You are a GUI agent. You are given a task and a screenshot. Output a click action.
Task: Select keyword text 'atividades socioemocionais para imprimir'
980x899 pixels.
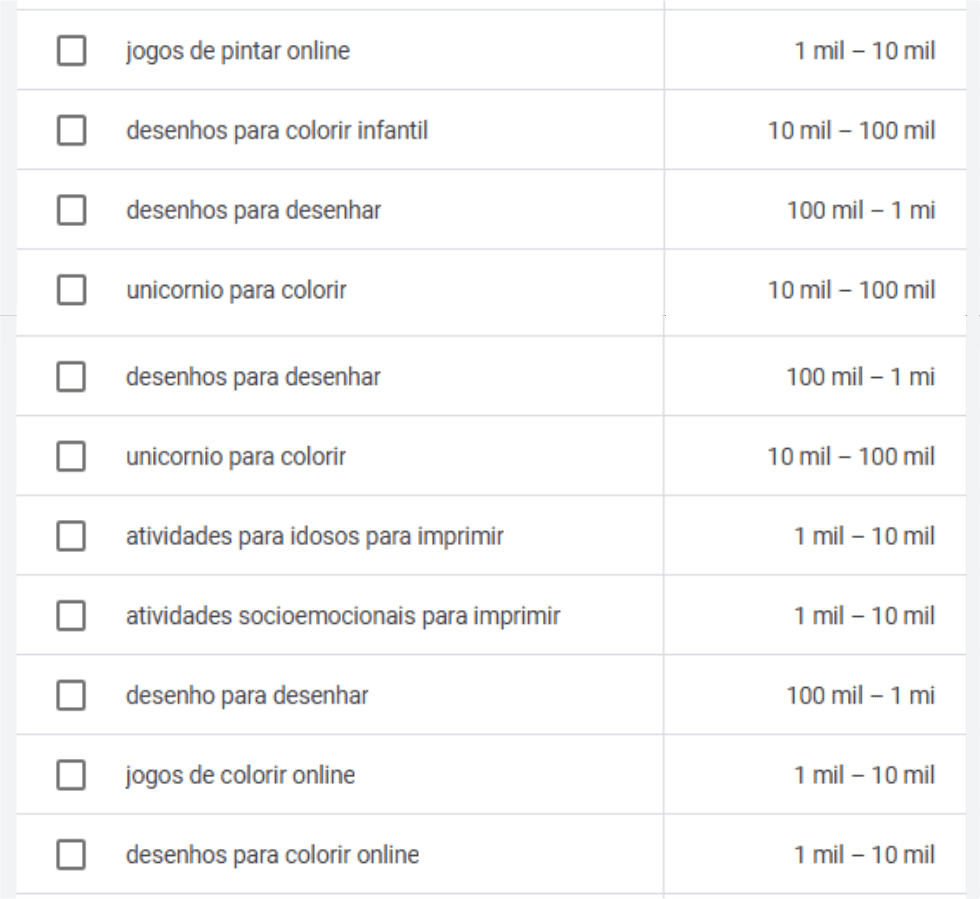pyautogui.click(x=341, y=616)
